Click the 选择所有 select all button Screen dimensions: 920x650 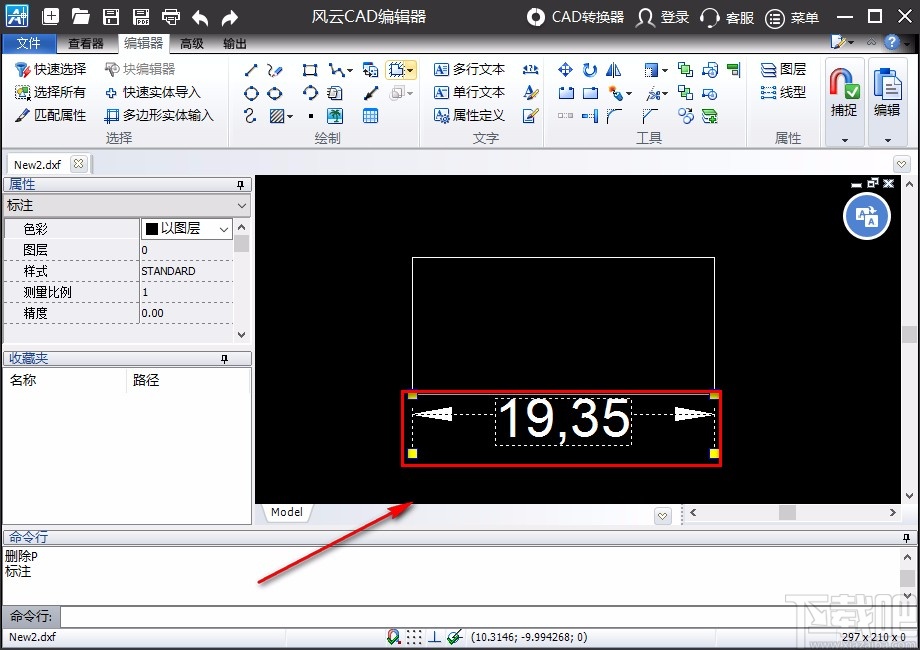pyautogui.click(x=50, y=92)
